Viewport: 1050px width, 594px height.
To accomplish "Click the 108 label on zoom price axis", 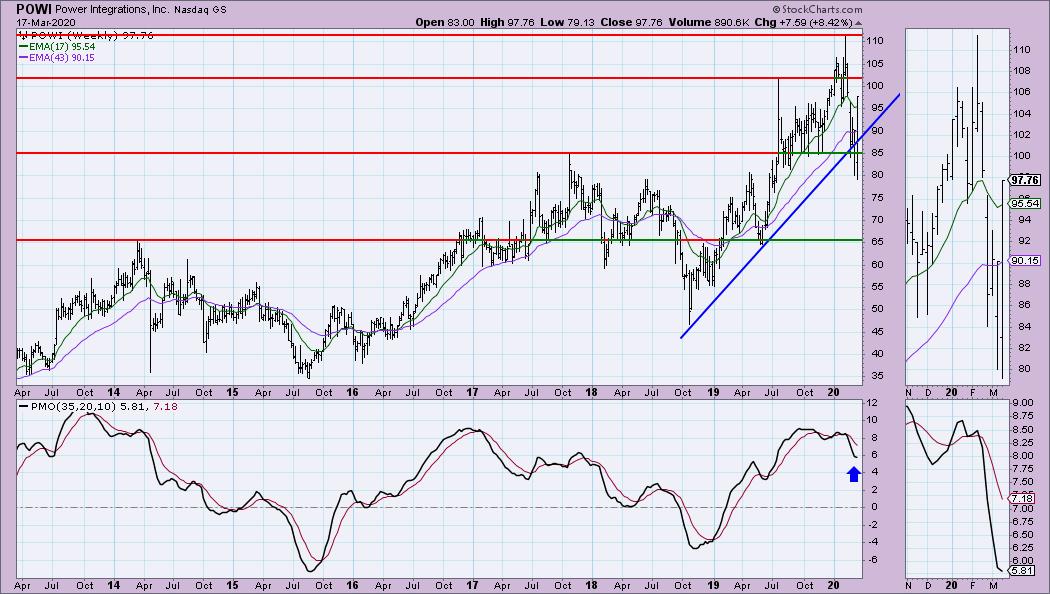I will click(x=1021, y=71).
